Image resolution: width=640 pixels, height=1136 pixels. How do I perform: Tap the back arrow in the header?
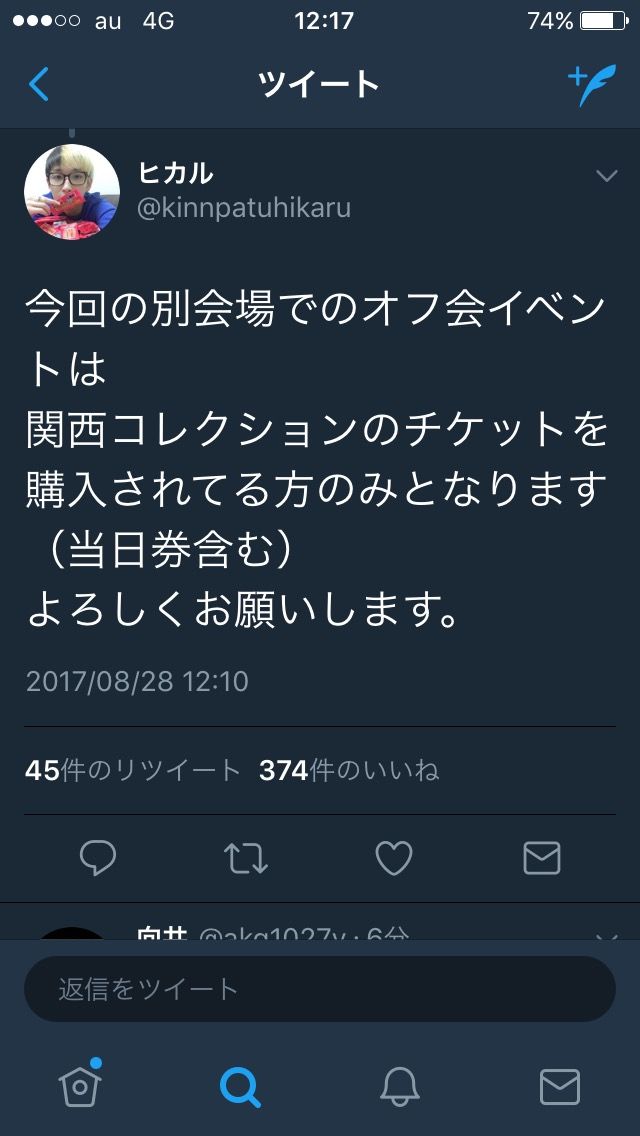coord(38,84)
